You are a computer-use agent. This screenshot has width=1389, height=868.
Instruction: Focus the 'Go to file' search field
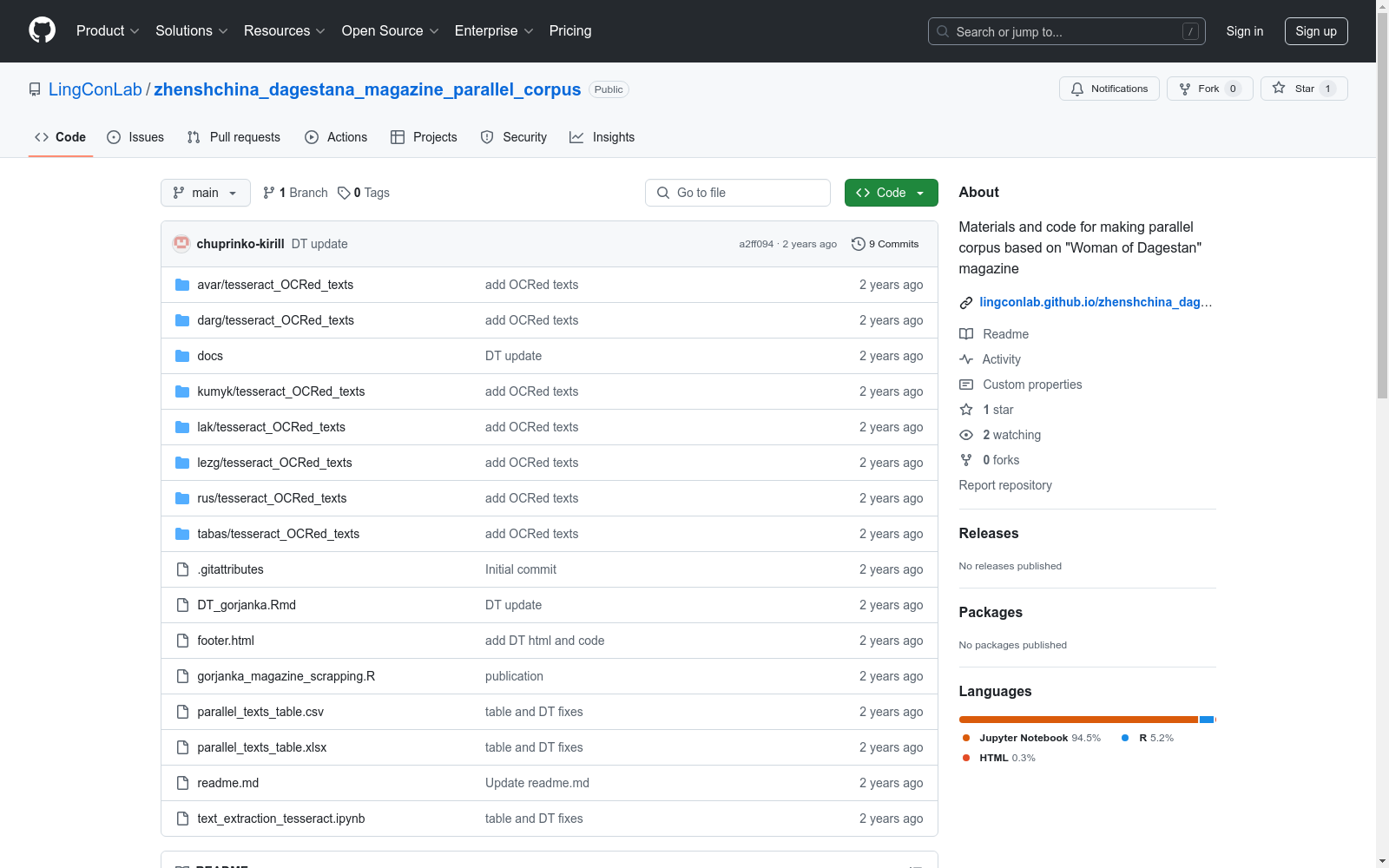click(738, 193)
